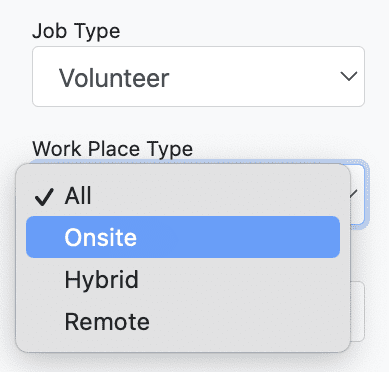Click the highlighted blue Onsite row
Image resolution: width=390 pixels, height=372 pixels.
(183, 237)
